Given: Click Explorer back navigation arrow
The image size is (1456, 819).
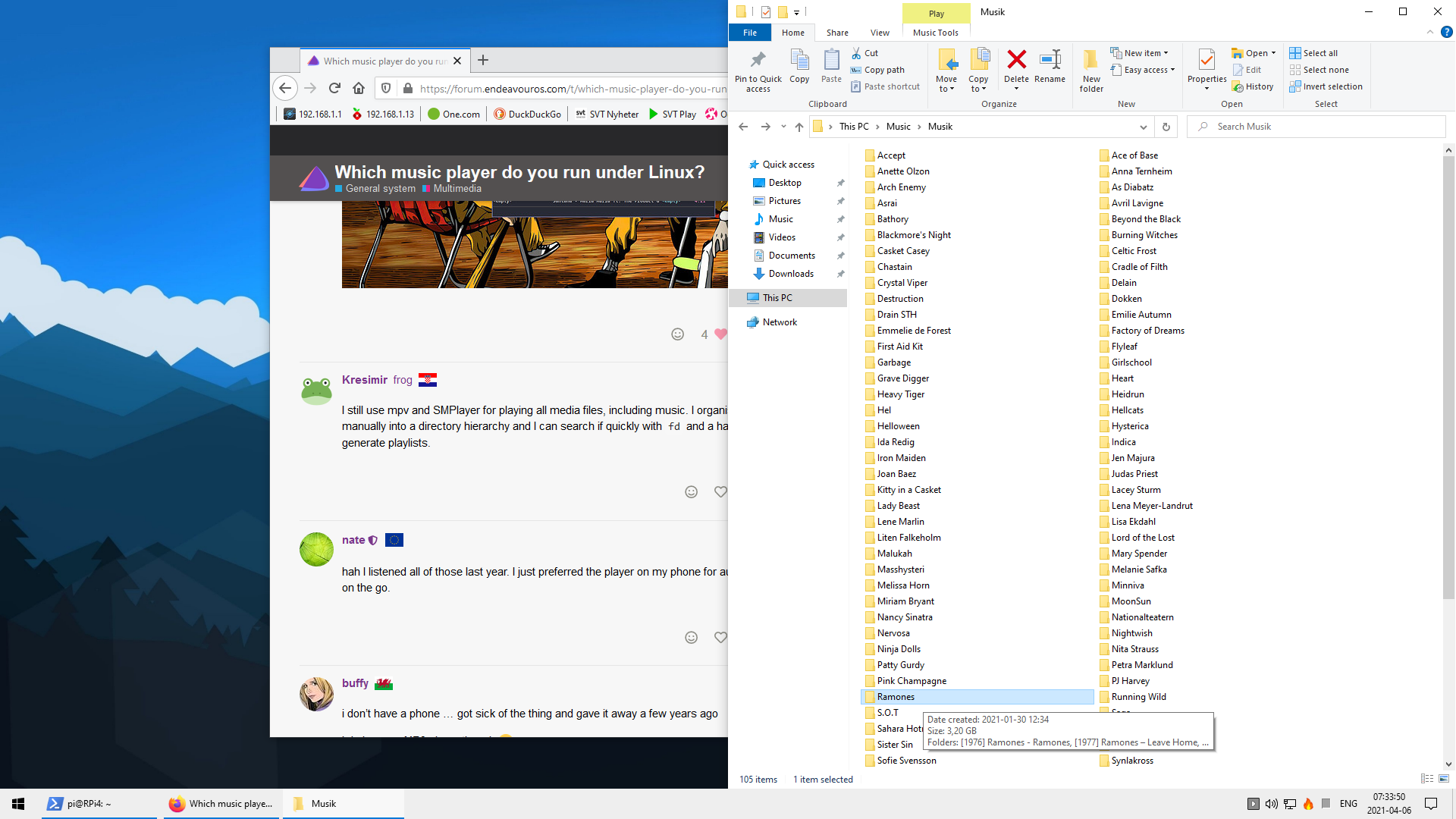Looking at the screenshot, I should 743,127.
